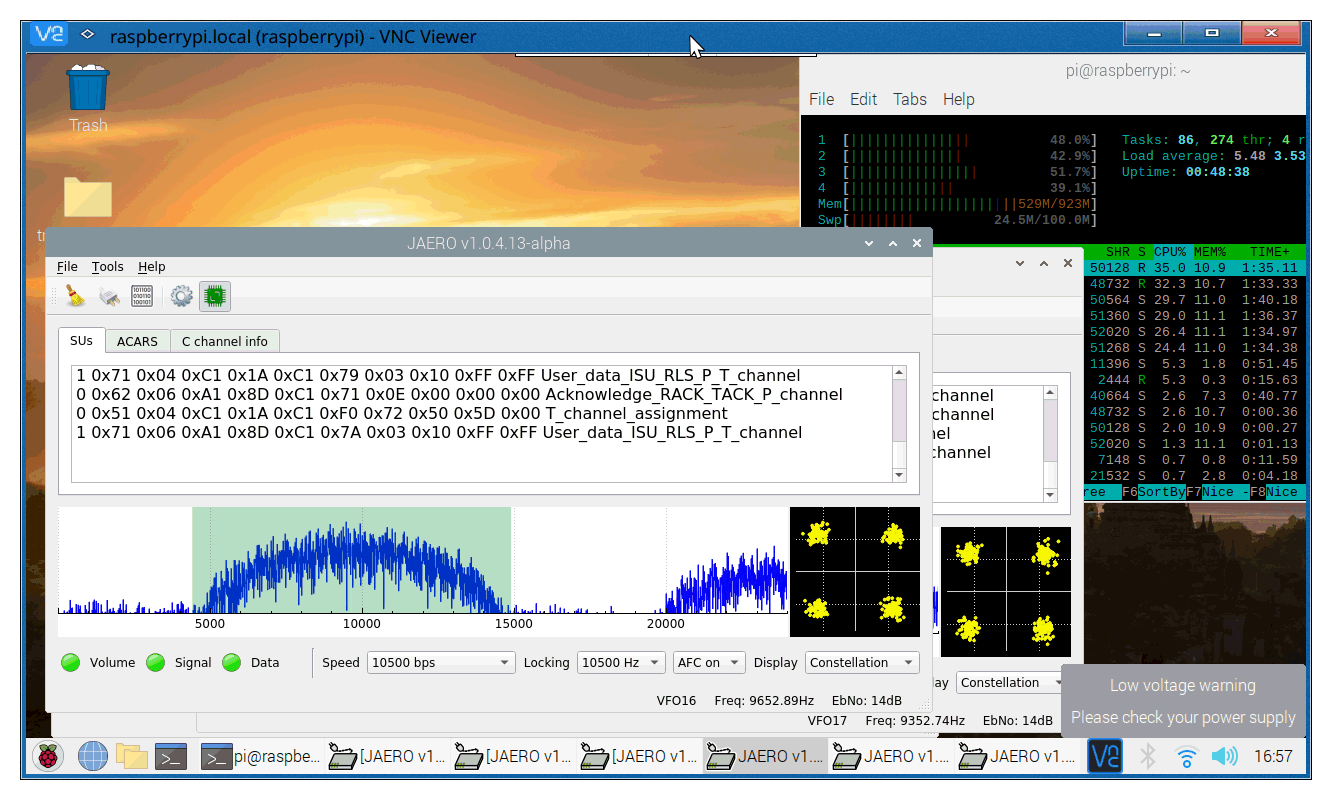Click the scroll-down arrow of the SUs text box

point(899,476)
